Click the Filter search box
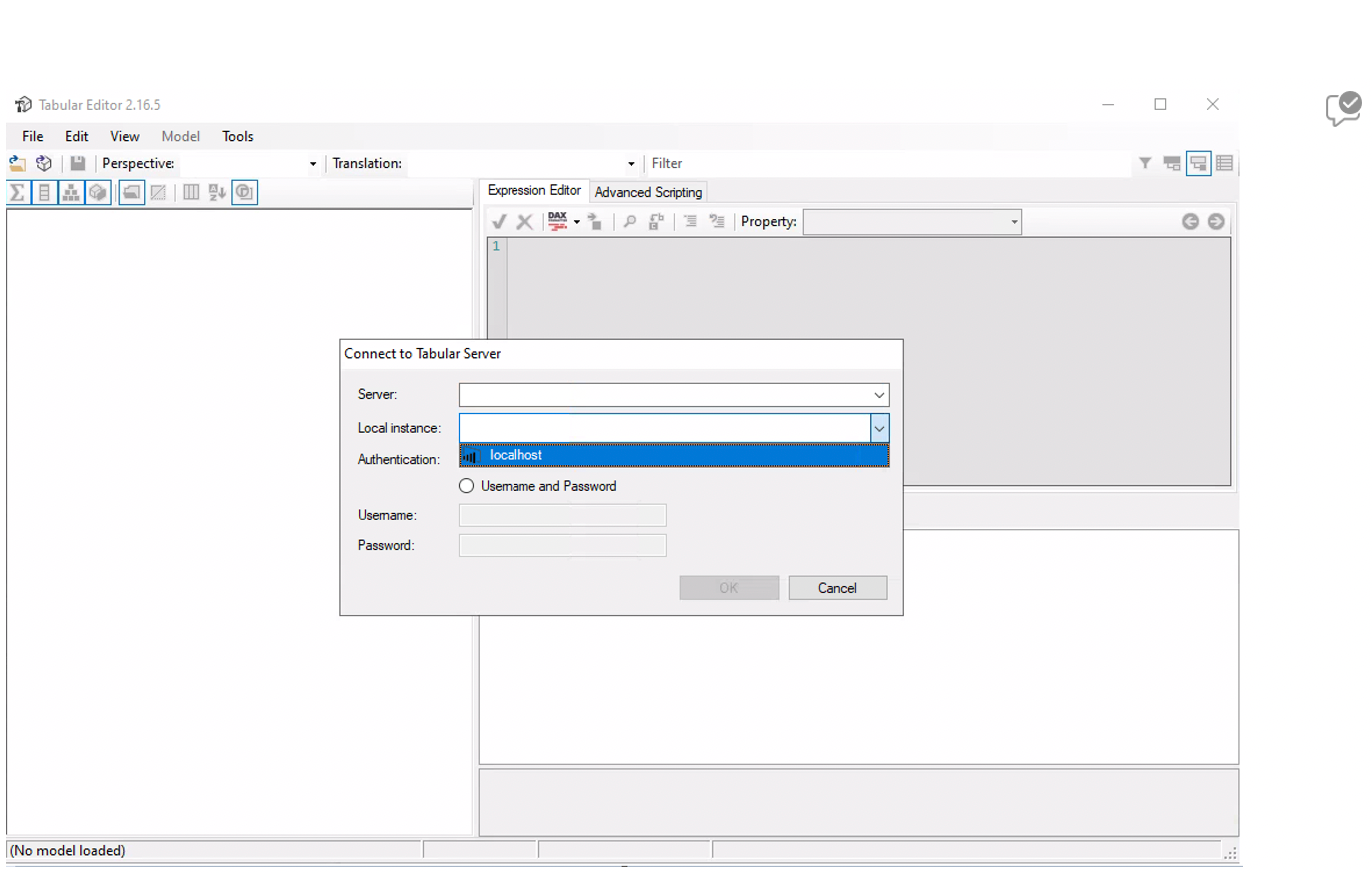Image resolution: width=1372 pixels, height=892 pixels. 887,163
